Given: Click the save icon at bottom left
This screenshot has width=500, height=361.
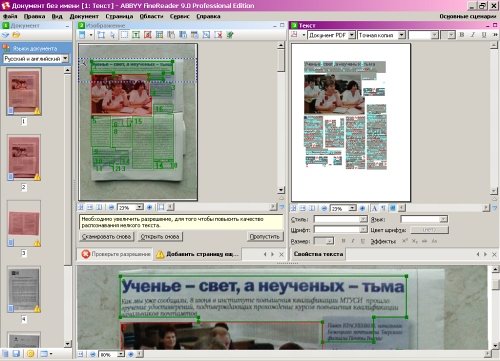Looking at the screenshot, I should coord(16,354).
